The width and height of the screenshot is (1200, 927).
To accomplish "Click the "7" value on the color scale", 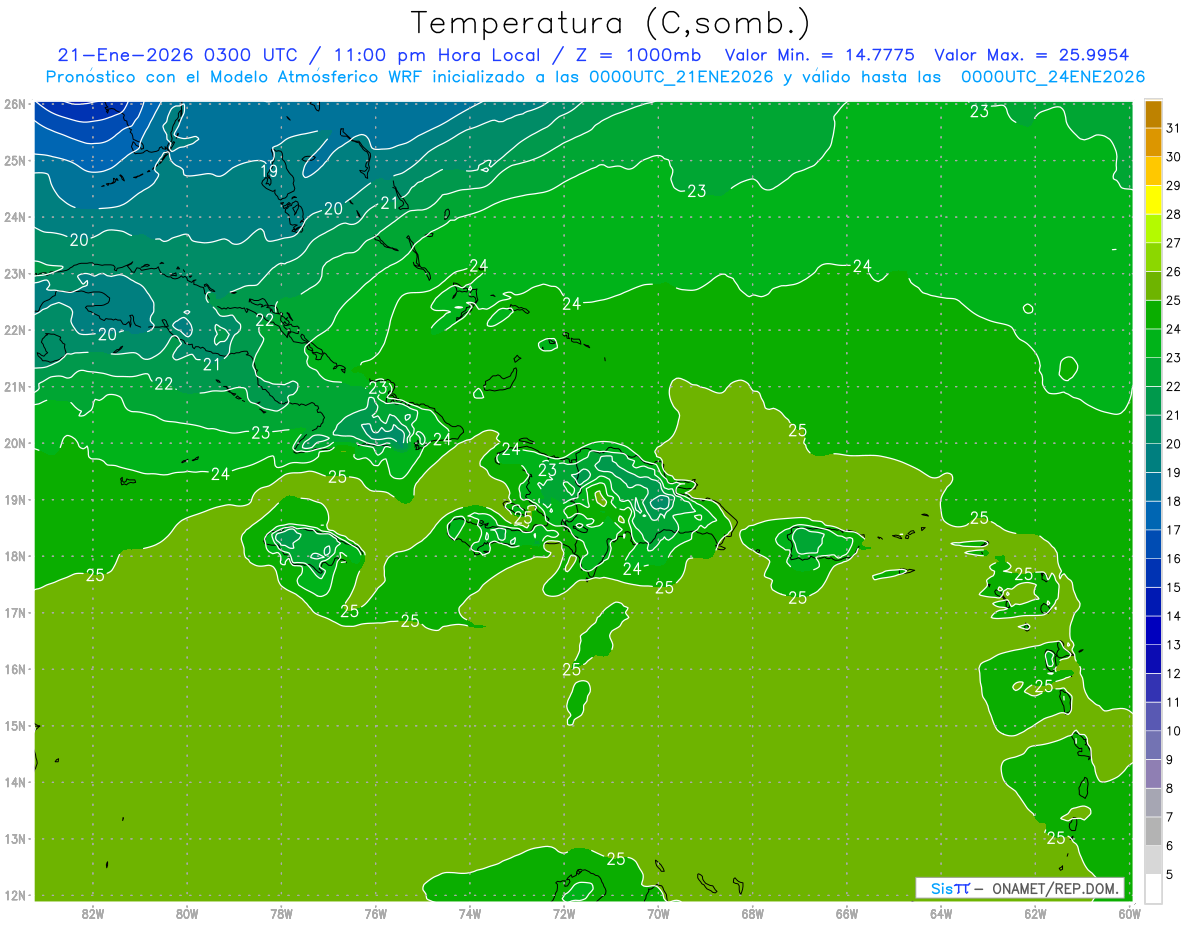I will (x=1170, y=816).
